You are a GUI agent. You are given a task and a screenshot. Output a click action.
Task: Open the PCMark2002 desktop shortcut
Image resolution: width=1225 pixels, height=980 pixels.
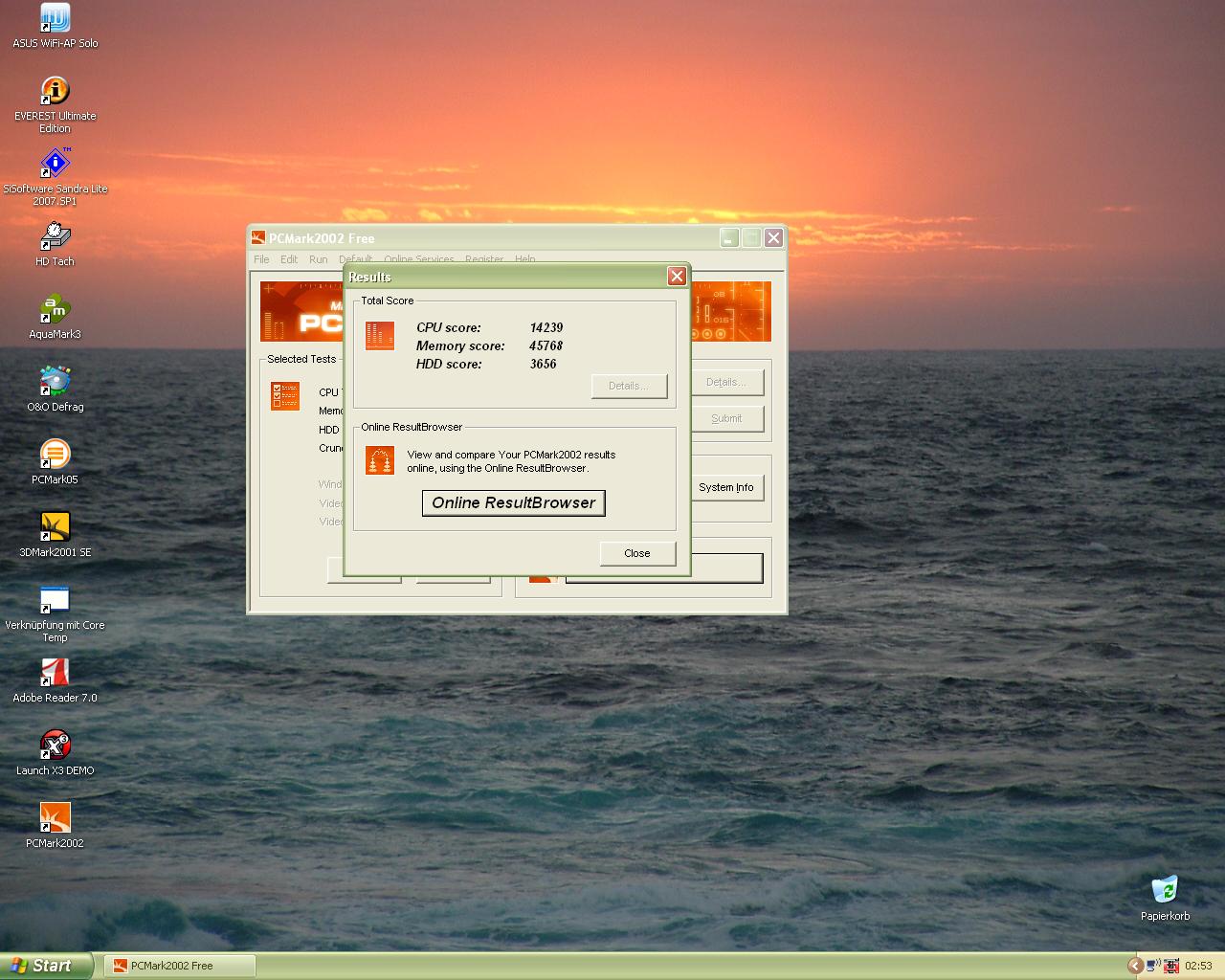(x=55, y=818)
